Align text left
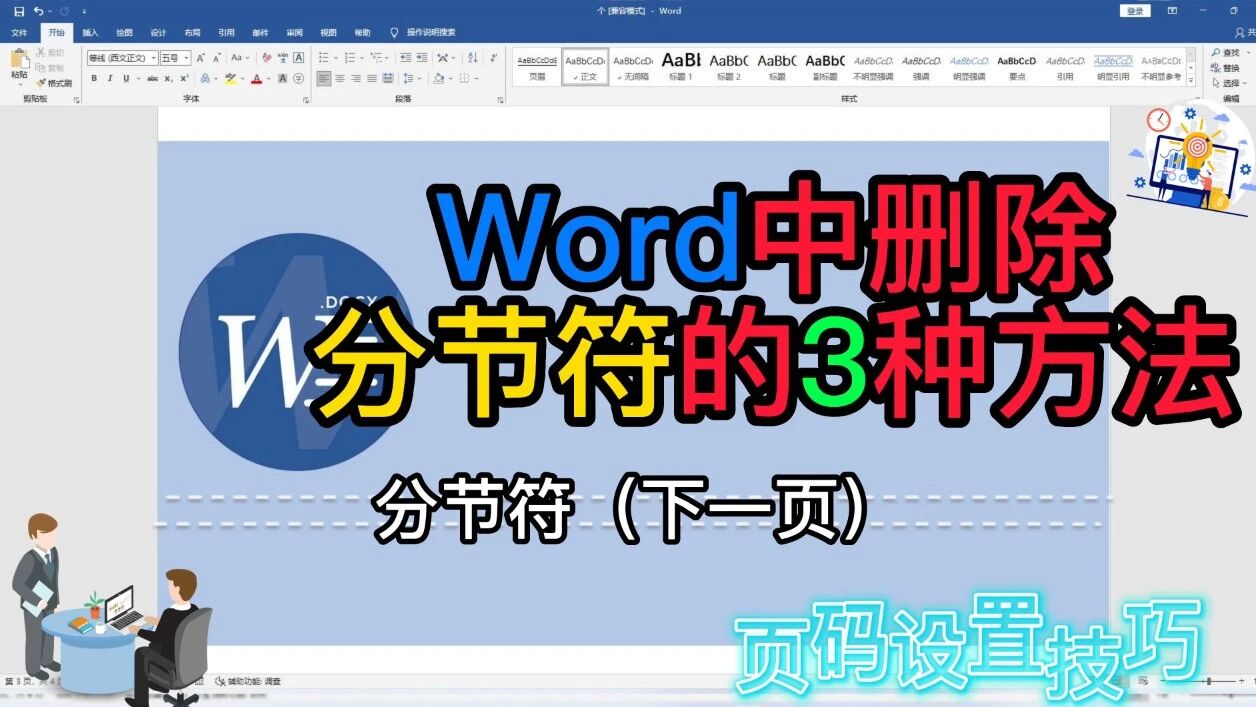The width and height of the screenshot is (1256, 707). click(323, 79)
